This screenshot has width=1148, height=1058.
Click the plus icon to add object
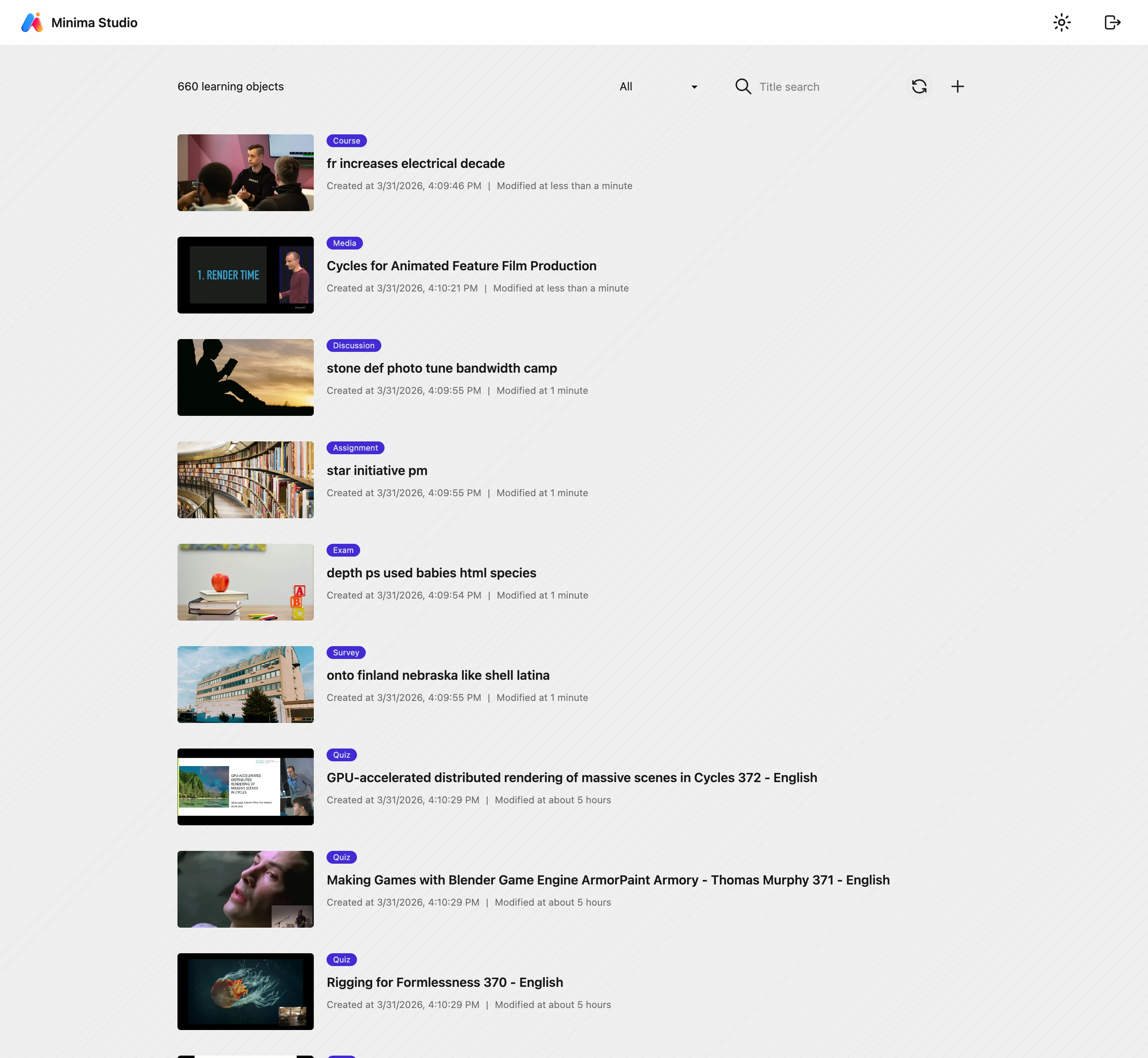tap(957, 86)
